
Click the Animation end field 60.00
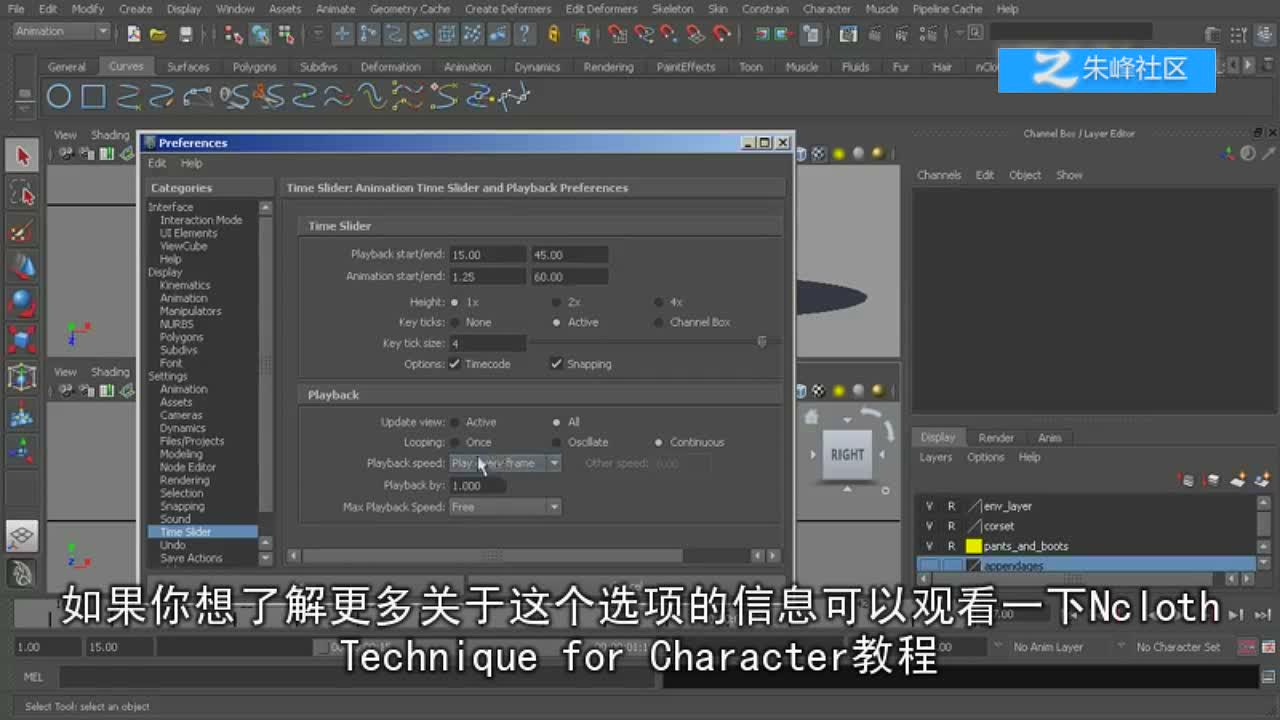tap(569, 277)
